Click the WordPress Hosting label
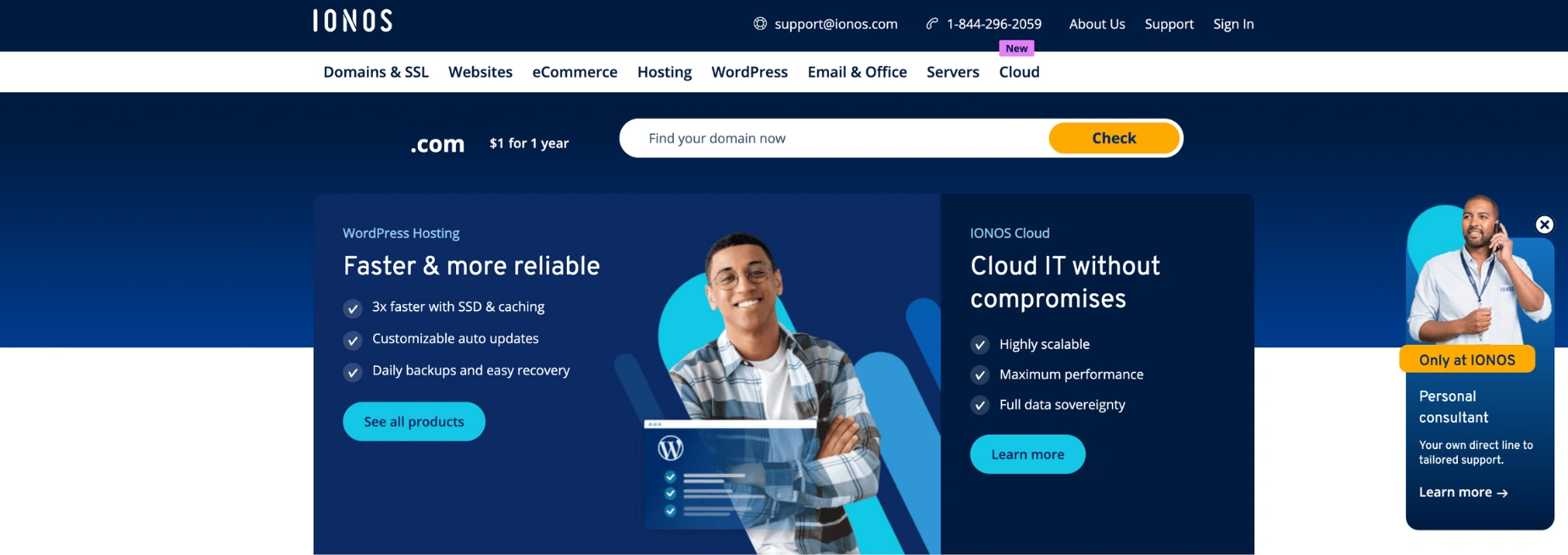The width and height of the screenshot is (1568, 555). pos(401,233)
